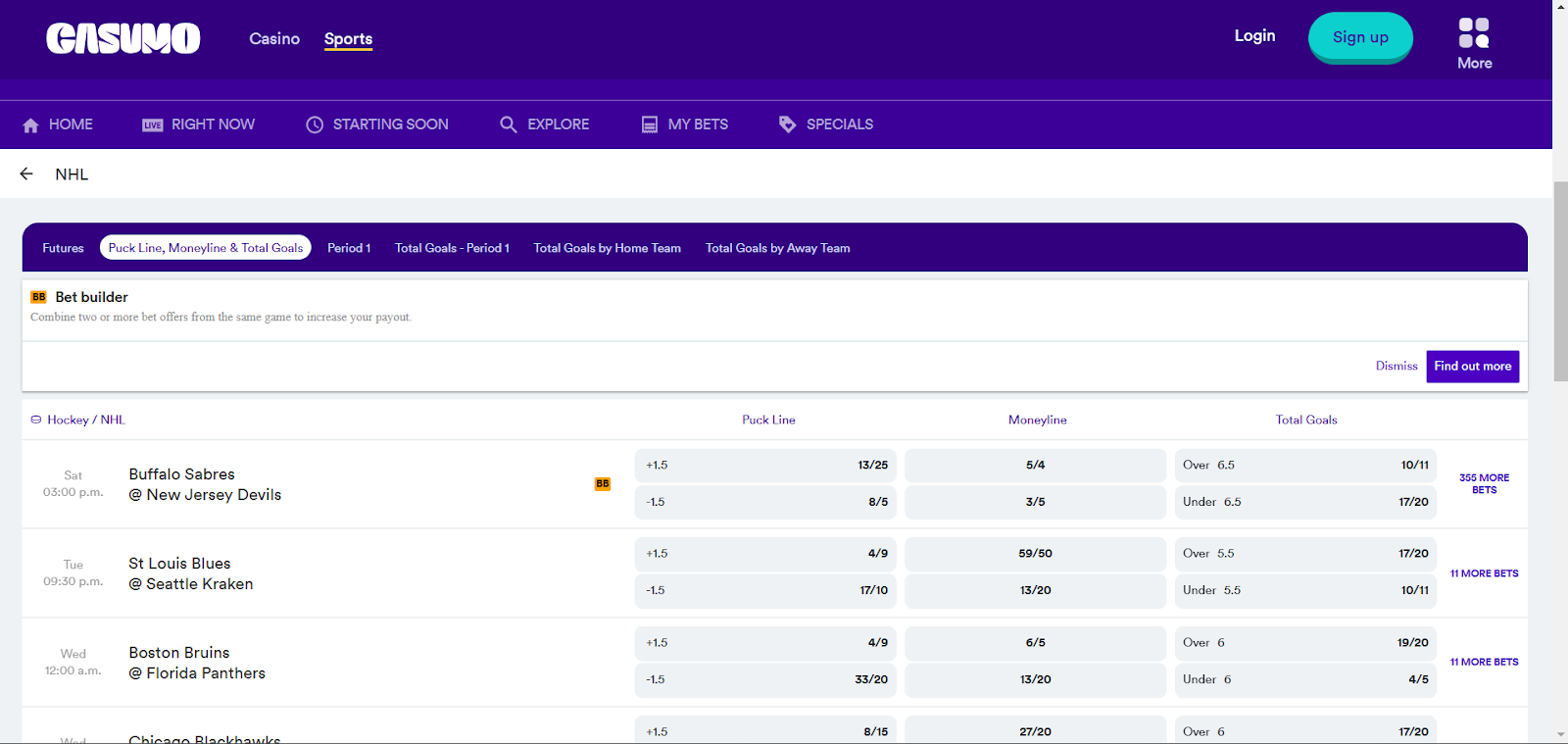Select Puck Line, Moneyline & Total Goals tab
The width and height of the screenshot is (1568, 744).
click(x=206, y=248)
